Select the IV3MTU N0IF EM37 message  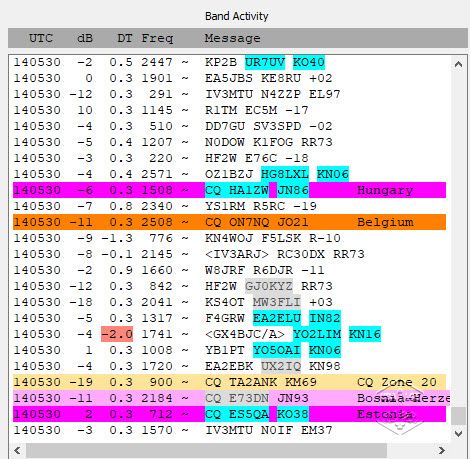point(269,430)
